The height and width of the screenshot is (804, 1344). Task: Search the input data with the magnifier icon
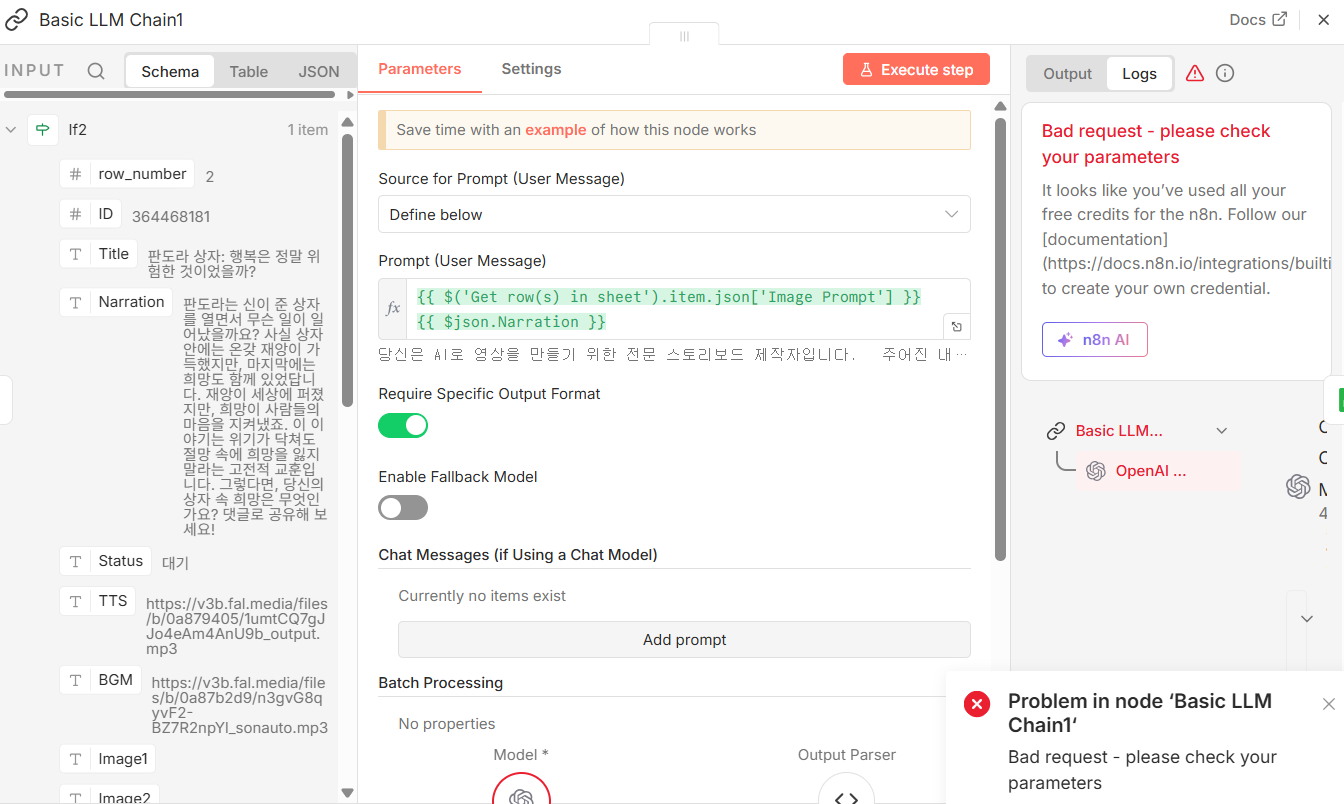pyautogui.click(x=96, y=71)
